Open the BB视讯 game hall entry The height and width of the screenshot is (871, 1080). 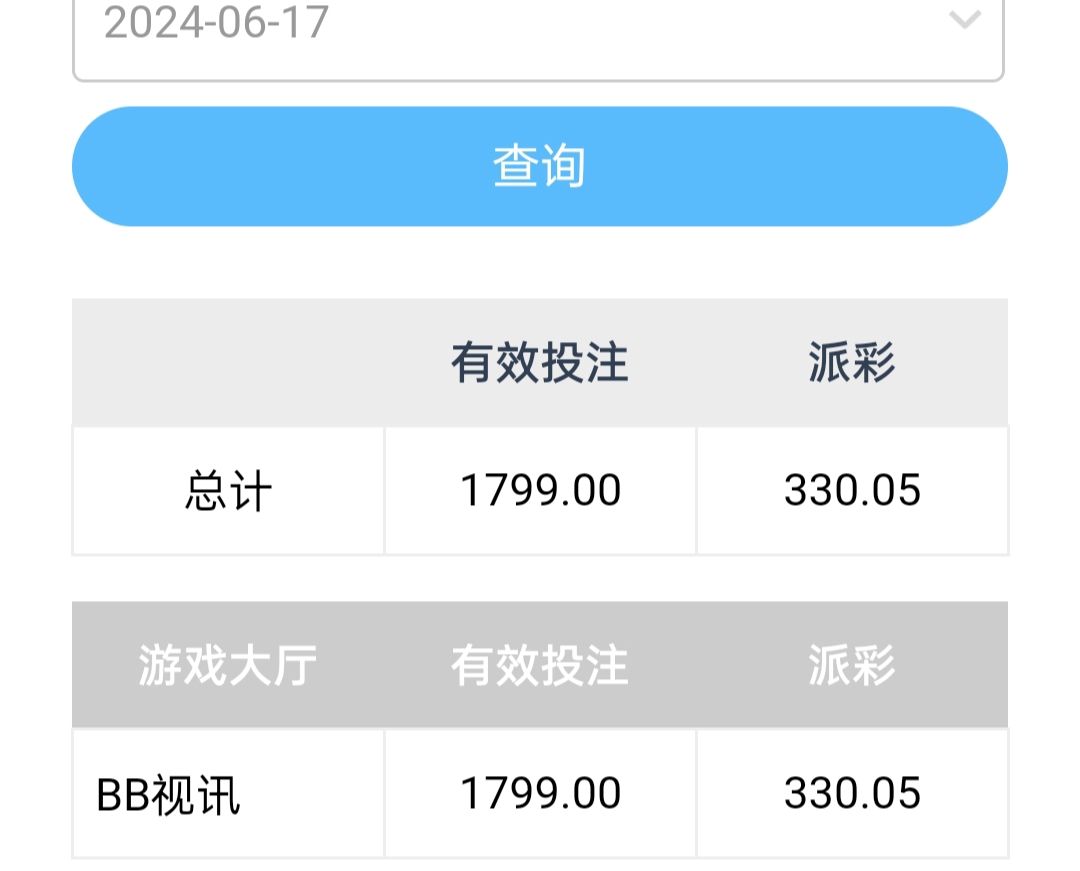point(168,795)
